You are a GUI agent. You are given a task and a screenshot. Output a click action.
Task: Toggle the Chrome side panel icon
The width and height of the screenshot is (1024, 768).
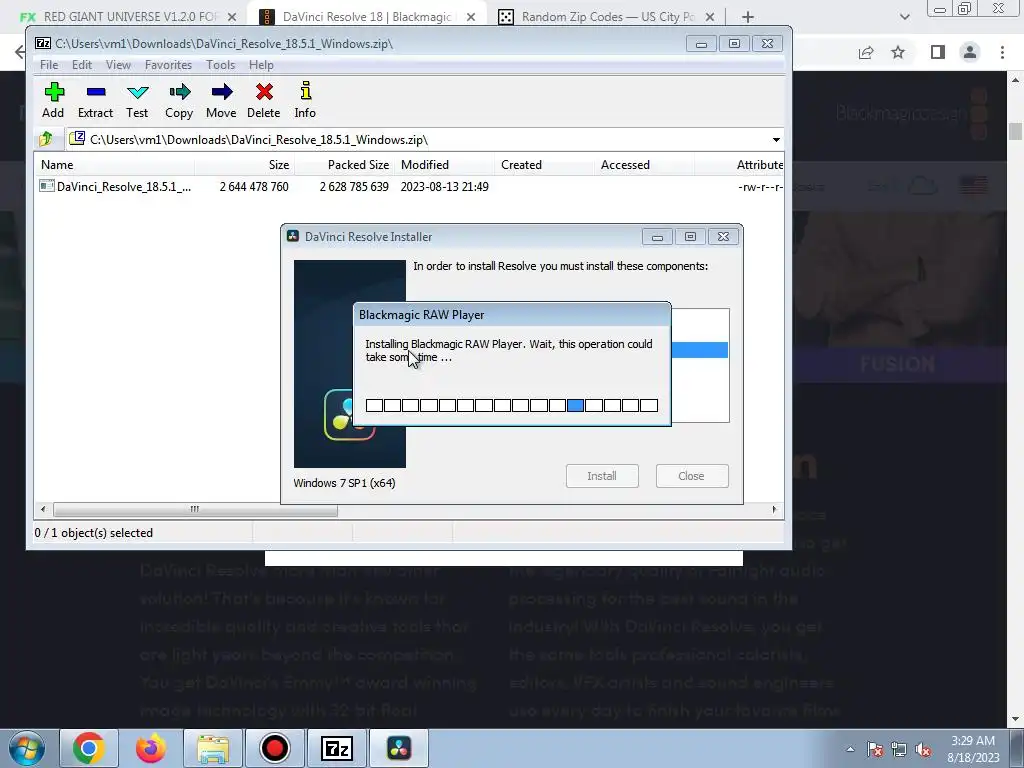[x=938, y=52]
